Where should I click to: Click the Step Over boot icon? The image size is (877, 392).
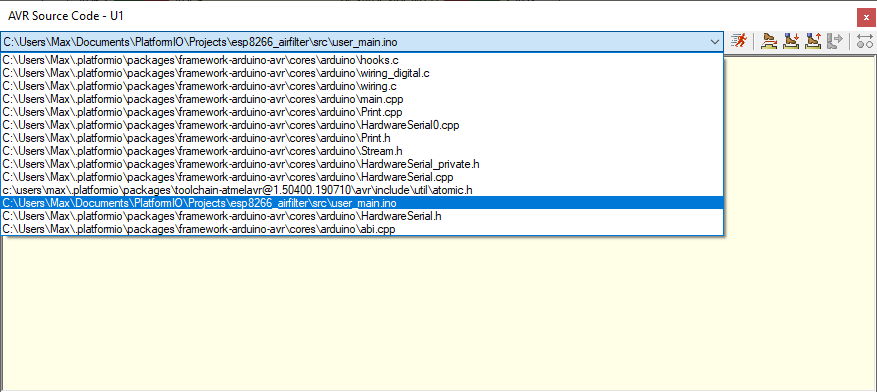(x=770, y=41)
